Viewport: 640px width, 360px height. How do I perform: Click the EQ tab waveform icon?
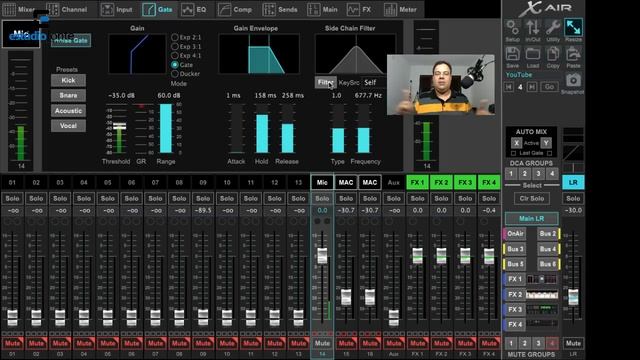point(187,9)
